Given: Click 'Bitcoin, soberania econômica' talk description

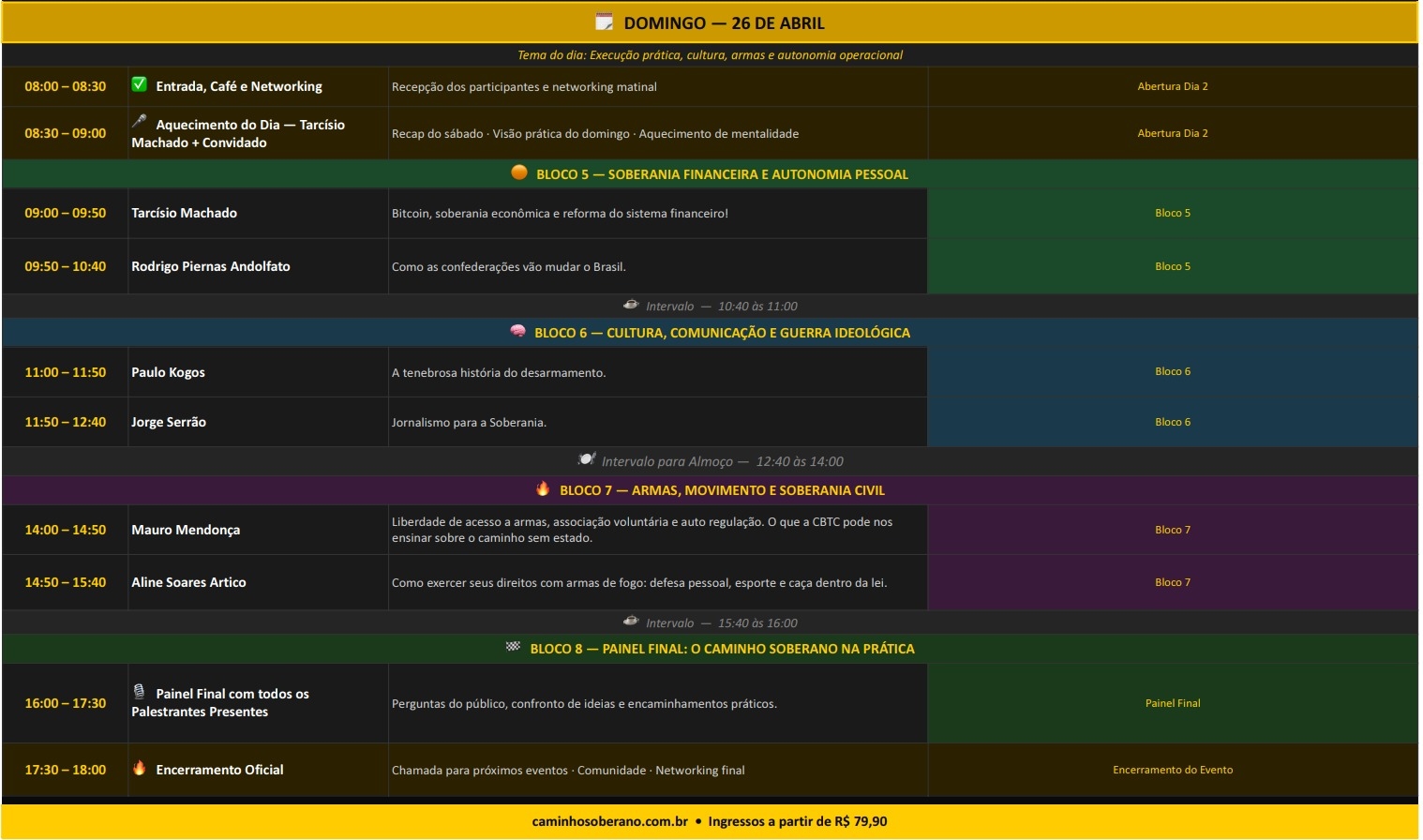Looking at the screenshot, I should pyautogui.click(x=560, y=214).
